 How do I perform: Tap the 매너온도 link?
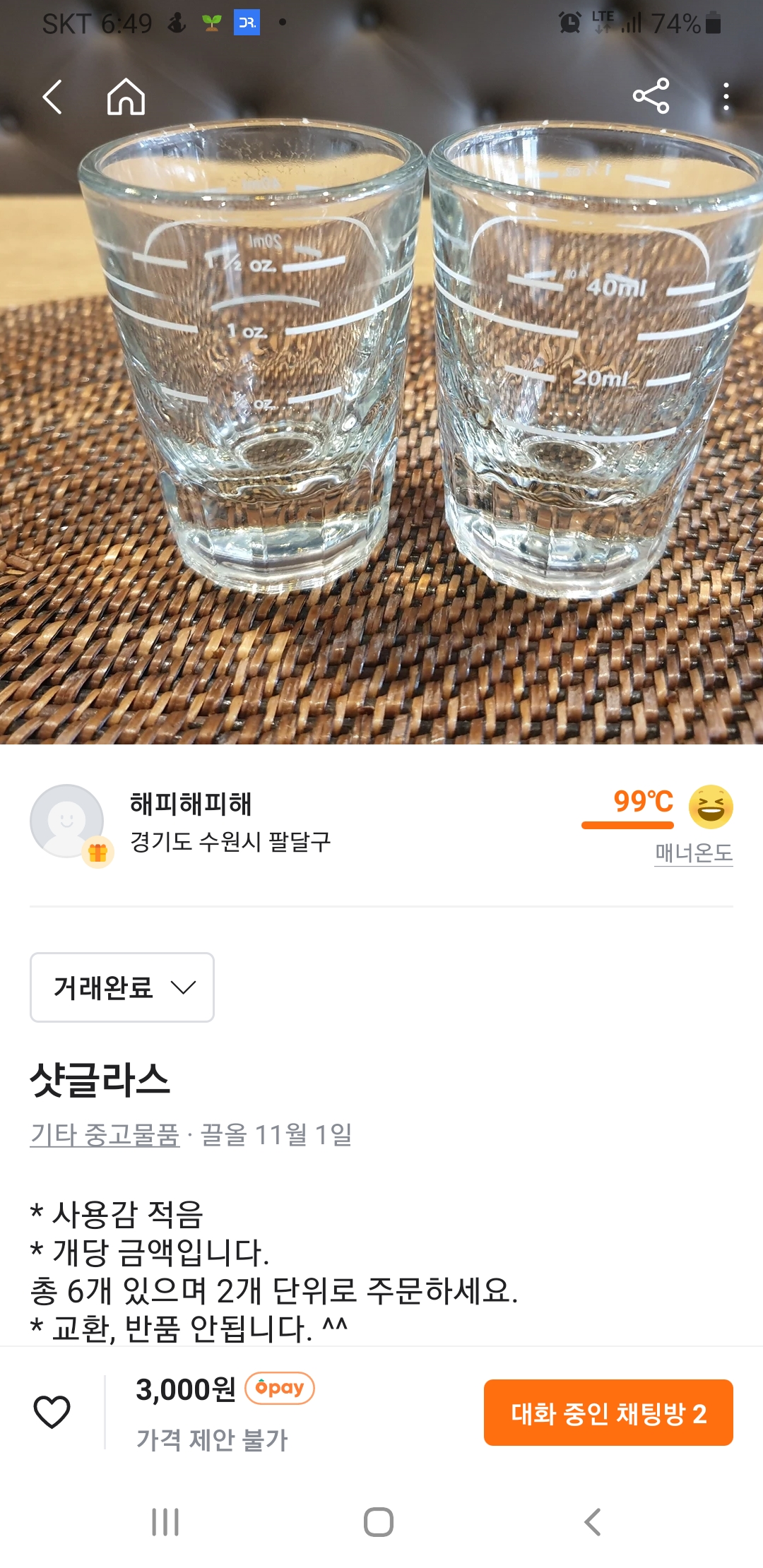tap(693, 853)
